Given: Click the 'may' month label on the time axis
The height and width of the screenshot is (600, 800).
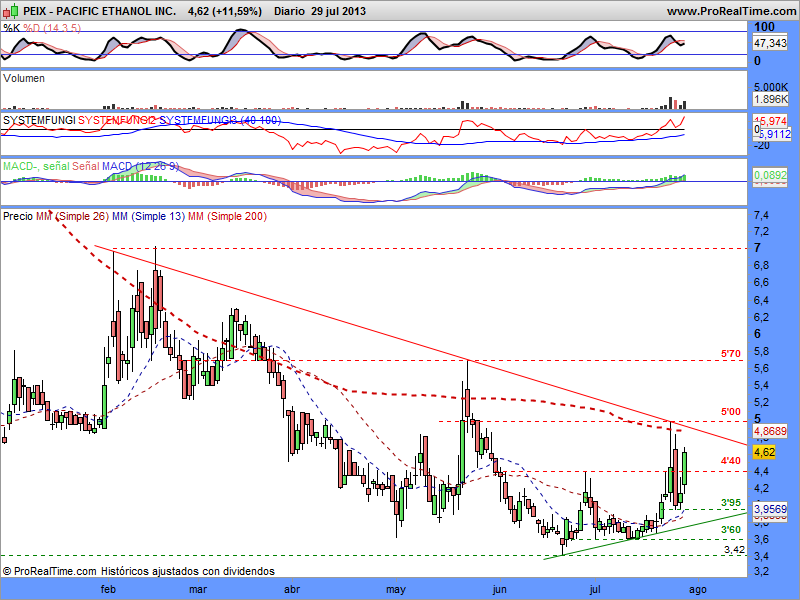Looking at the screenshot, I should 396,590.
